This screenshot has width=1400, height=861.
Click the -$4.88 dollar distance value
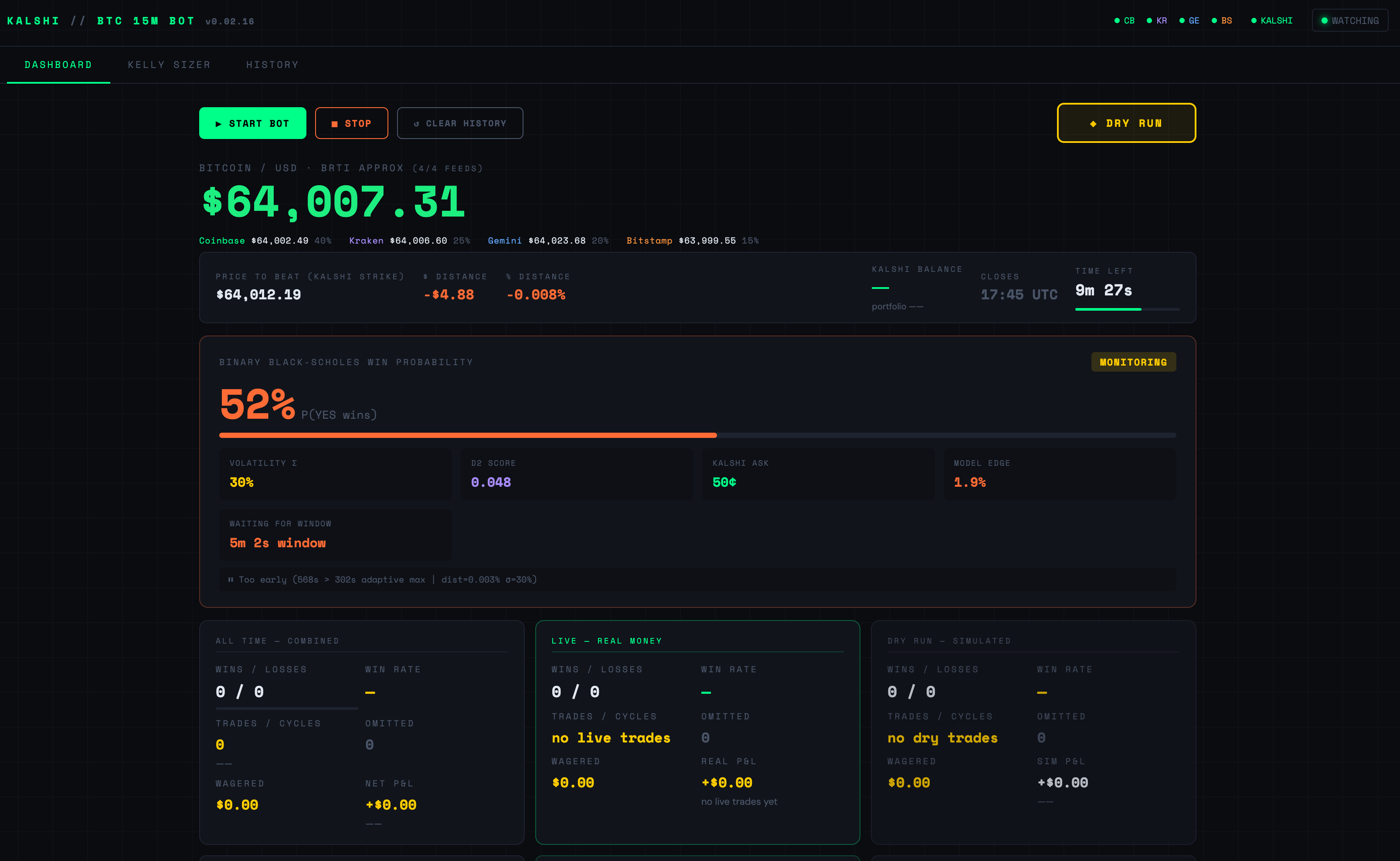pos(449,295)
